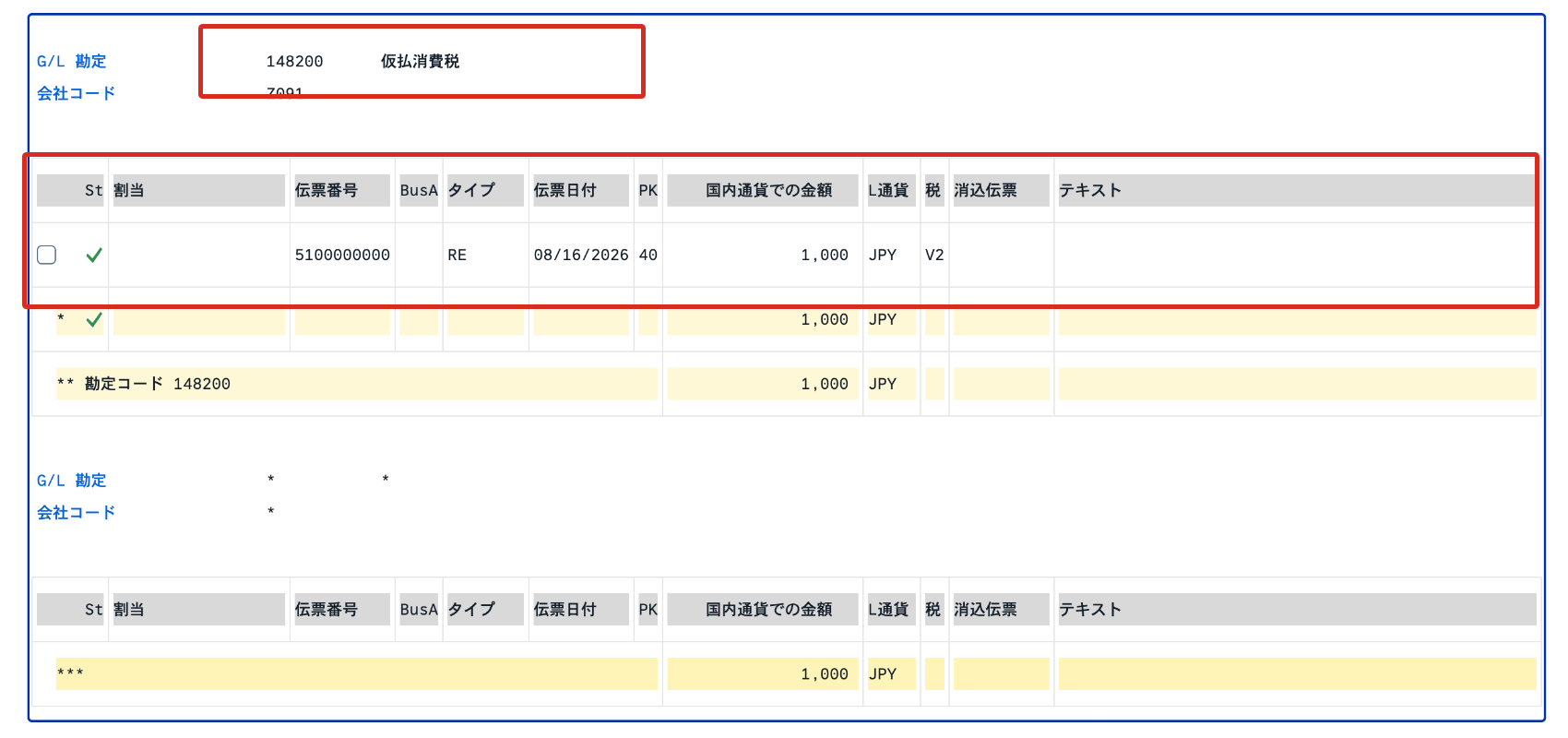This screenshot has height=738, width=1568.
Task: Click 伝票日付 column header above 08/16/2026
Action: pyautogui.click(x=581, y=190)
